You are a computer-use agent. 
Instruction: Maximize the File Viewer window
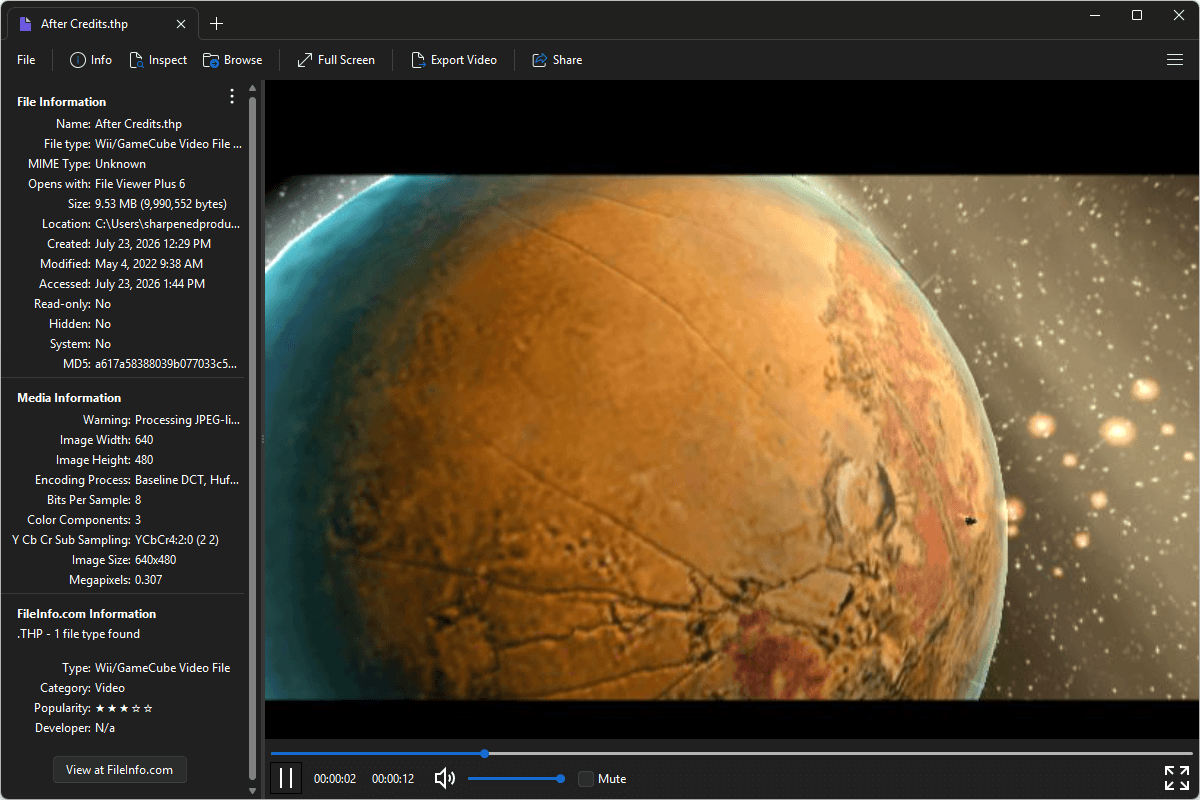(x=1137, y=15)
